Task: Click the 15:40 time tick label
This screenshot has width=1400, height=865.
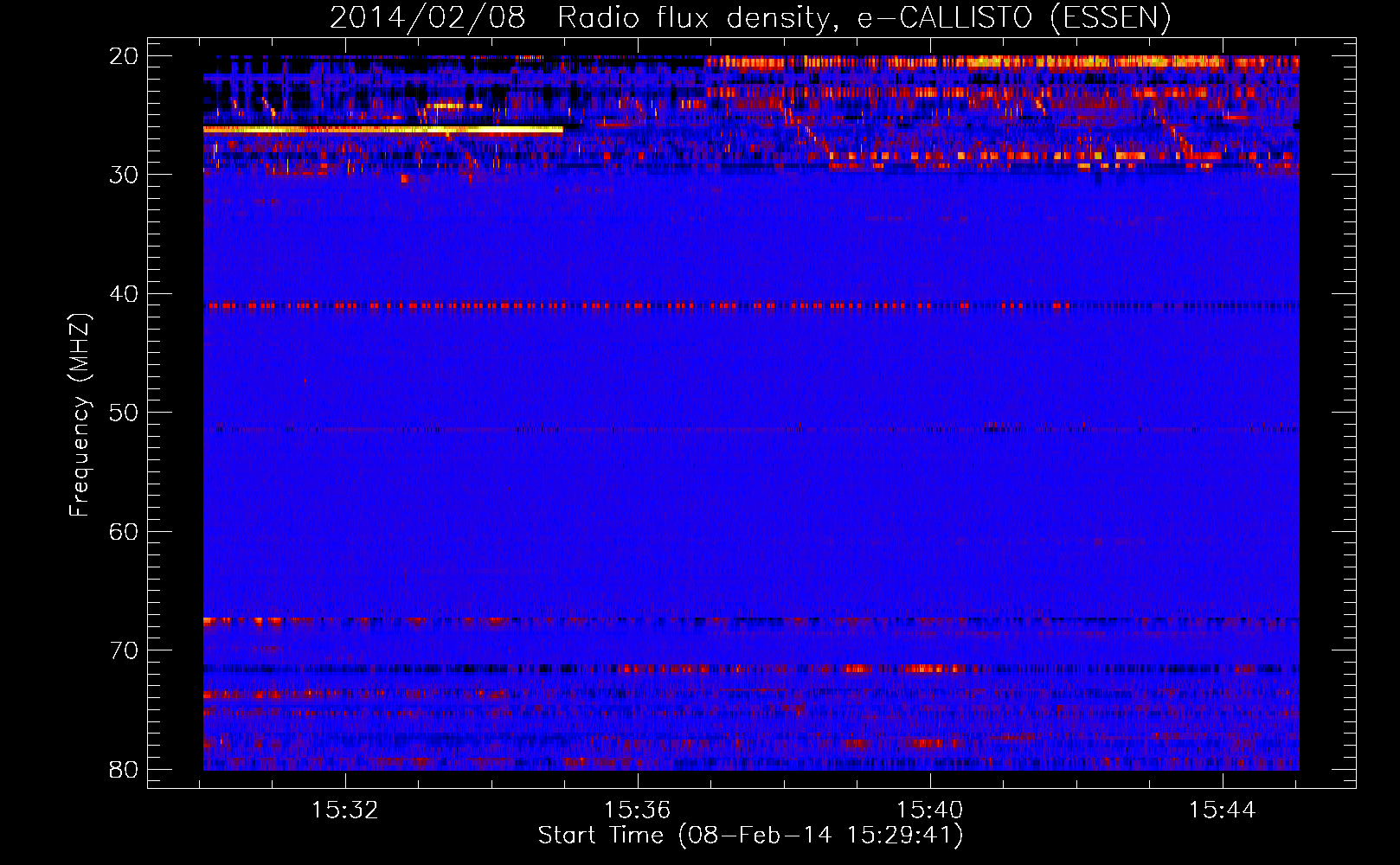Action: tap(929, 811)
